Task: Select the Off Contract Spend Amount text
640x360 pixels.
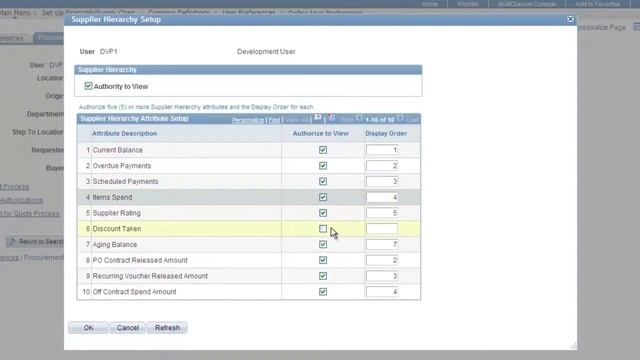Action: click(x=134, y=292)
